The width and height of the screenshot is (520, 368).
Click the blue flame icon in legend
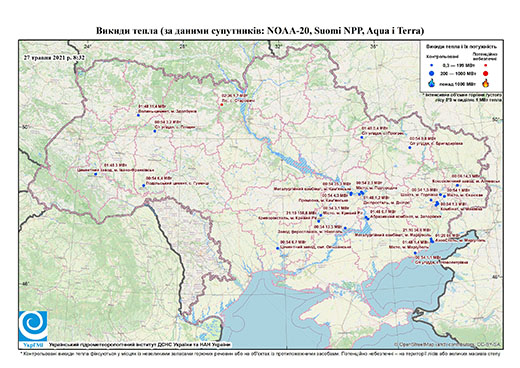pyautogui.click(x=432, y=83)
